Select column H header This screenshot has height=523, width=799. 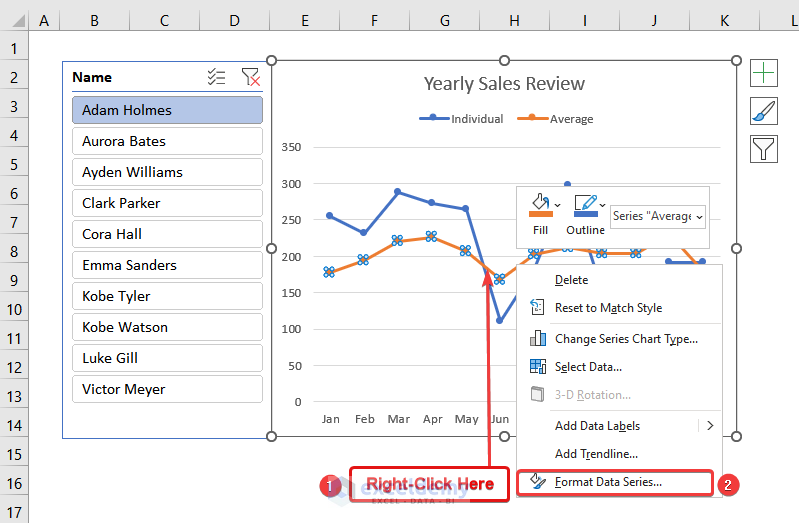pyautogui.click(x=515, y=21)
